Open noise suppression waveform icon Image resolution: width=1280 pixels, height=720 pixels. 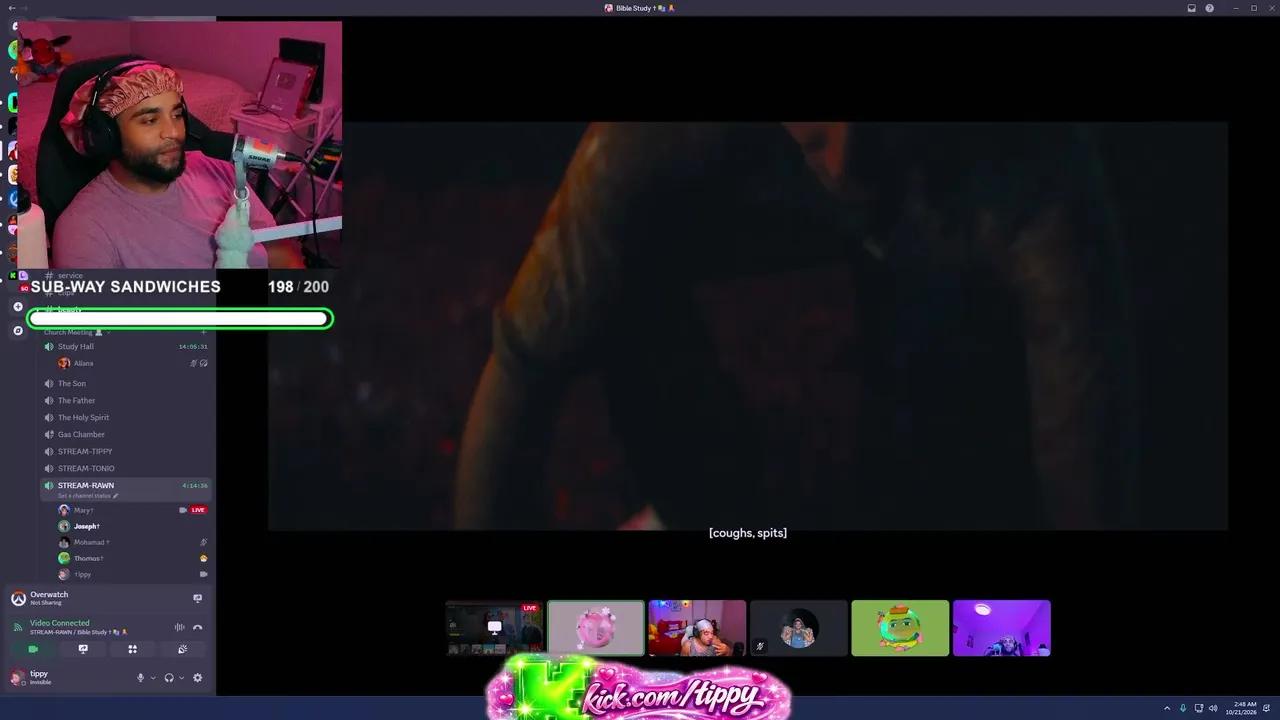click(x=180, y=627)
